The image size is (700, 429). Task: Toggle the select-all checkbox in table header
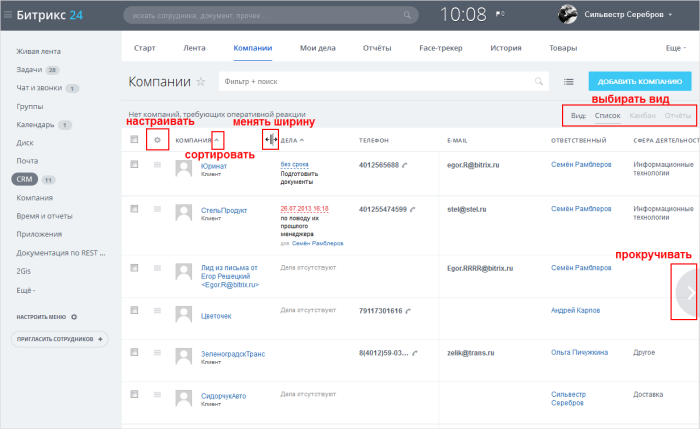pyautogui.click(x=134, y=139)
